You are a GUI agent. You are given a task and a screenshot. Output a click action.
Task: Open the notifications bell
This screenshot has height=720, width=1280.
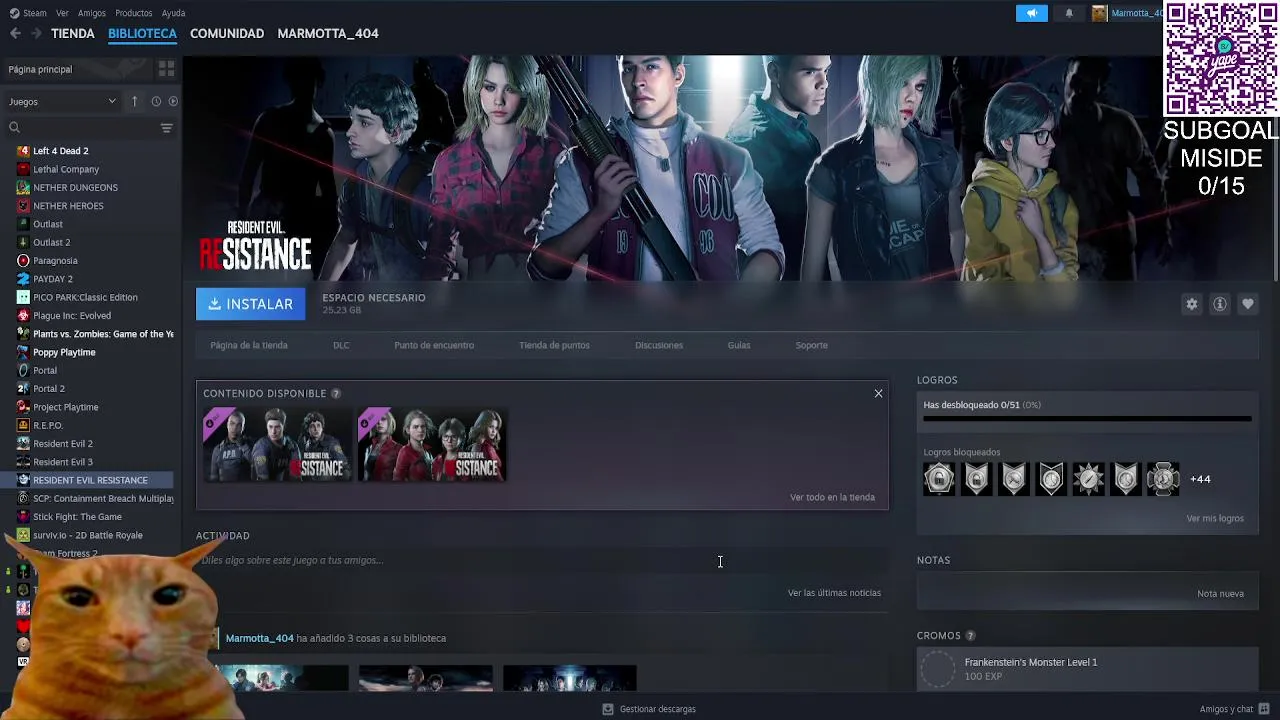tap(1069, 13)
